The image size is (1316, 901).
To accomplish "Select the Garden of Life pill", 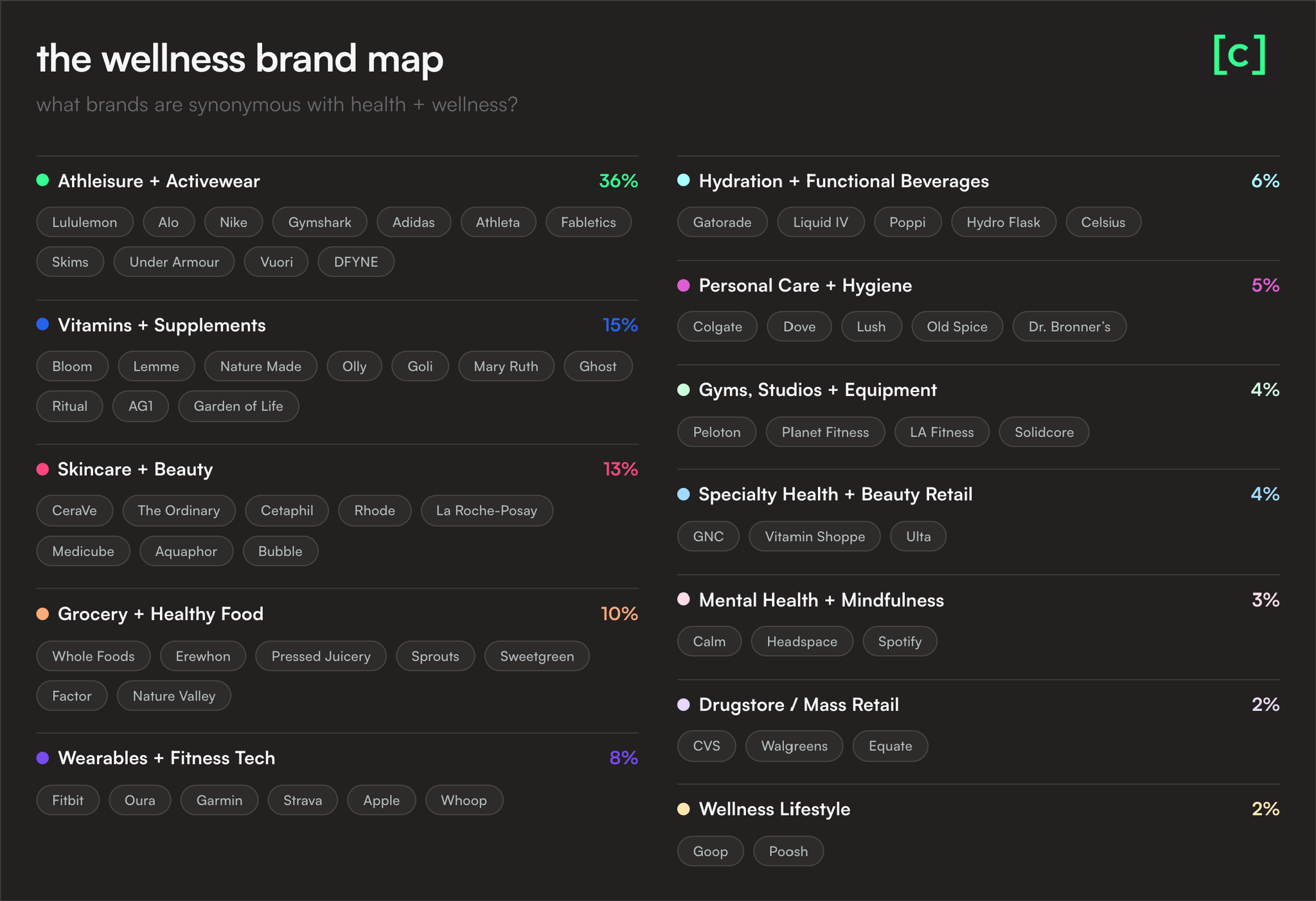I will pos(238,406).
